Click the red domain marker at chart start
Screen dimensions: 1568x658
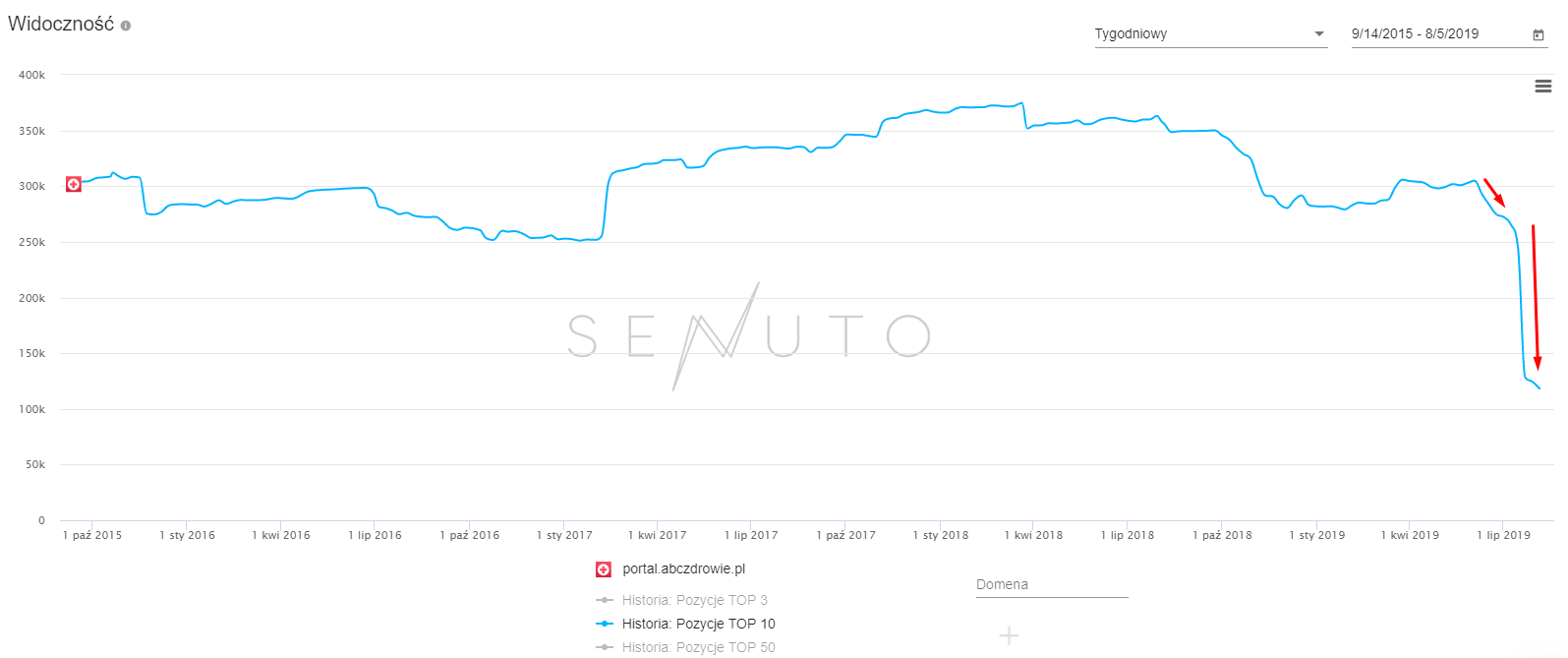(x=74, y=184)
